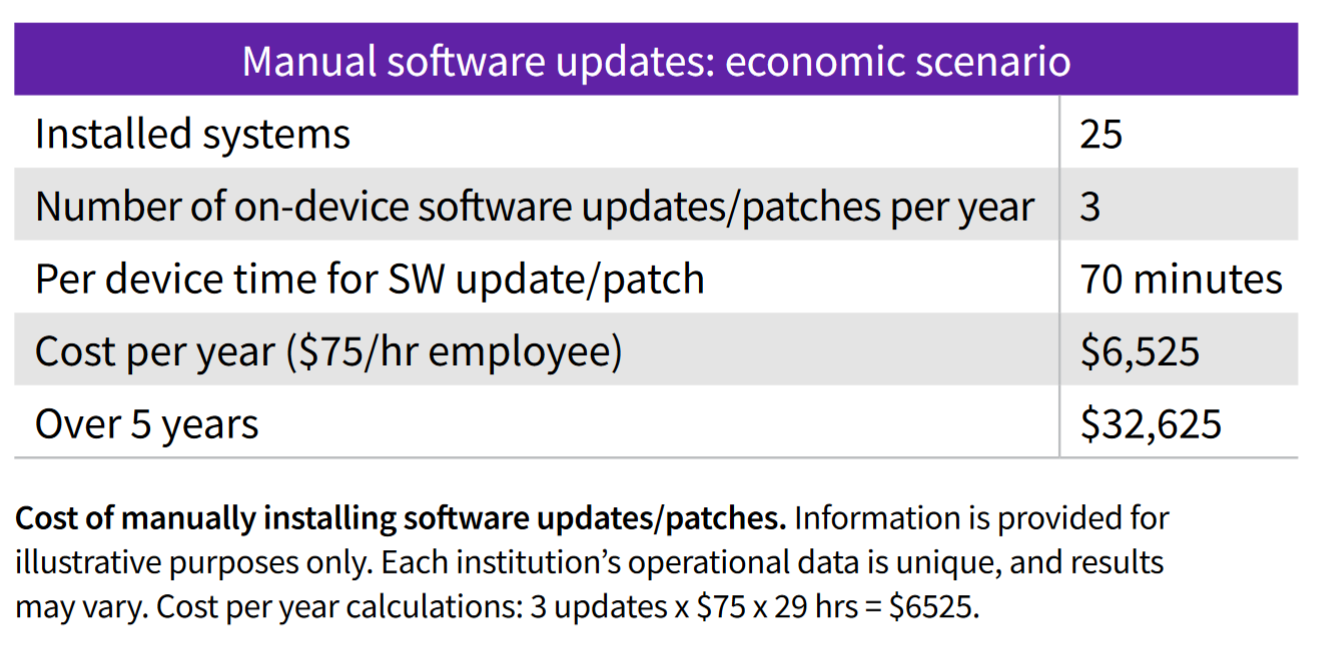Viewport: 1340px width, 647px height.
Task: Select the $6,525 cost value
Action: (x=1139, y=352)
